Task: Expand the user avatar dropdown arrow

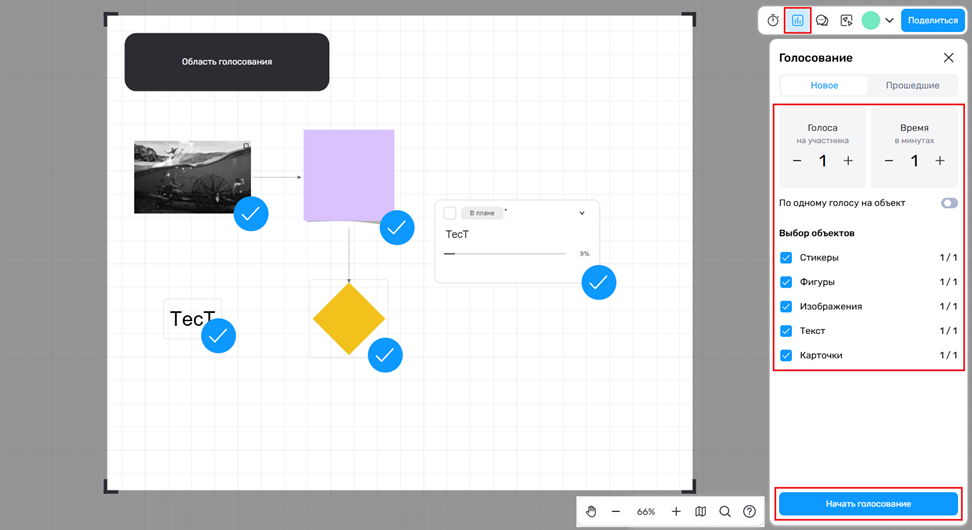Action: [x=889, y=20]
